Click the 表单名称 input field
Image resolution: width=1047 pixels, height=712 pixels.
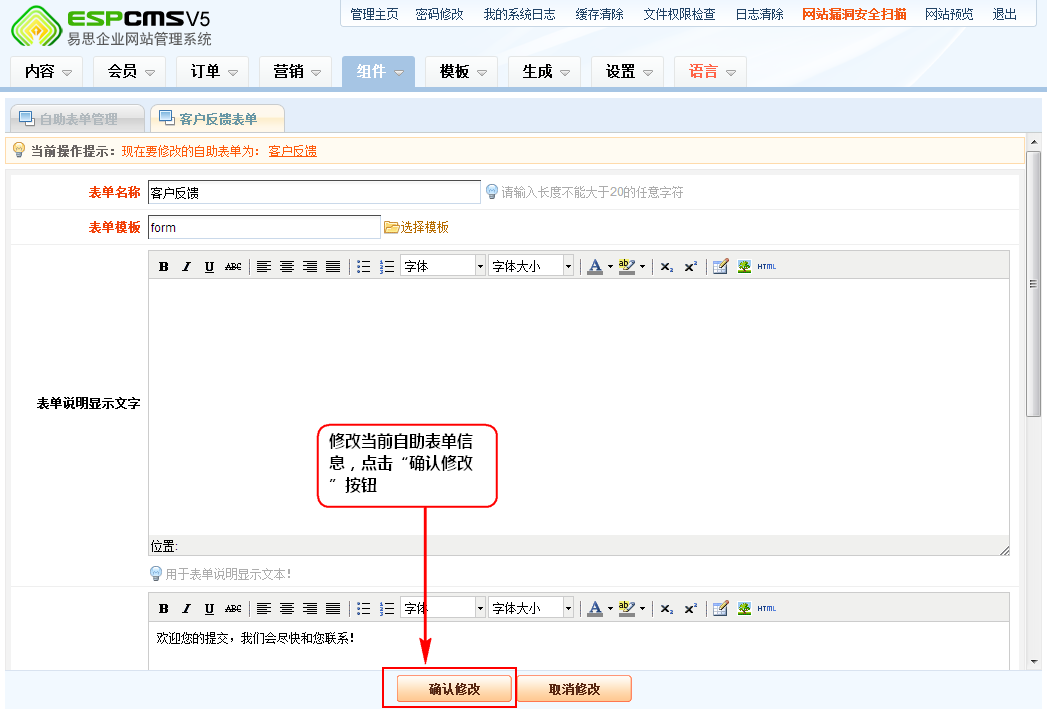[x=313, y=192]
